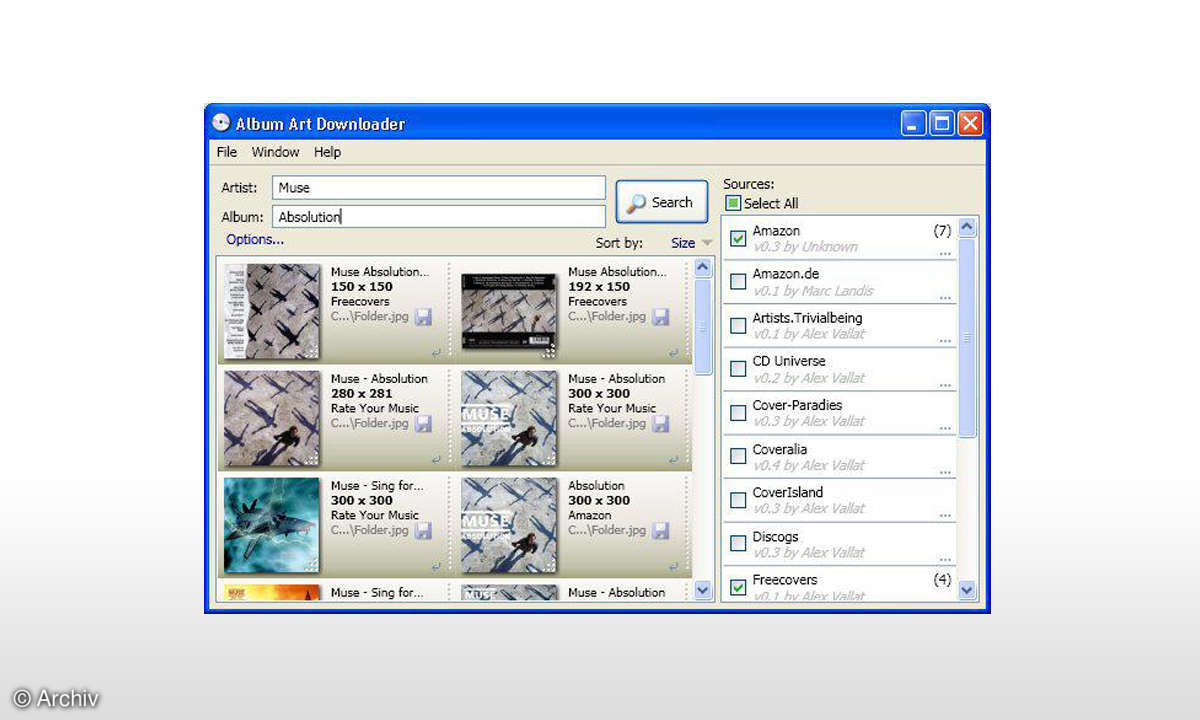This screenshot has height=720, width=1200.
Task: Save the Muse - Sing for... 300 x 300 cover
Action: click(423, 531)
